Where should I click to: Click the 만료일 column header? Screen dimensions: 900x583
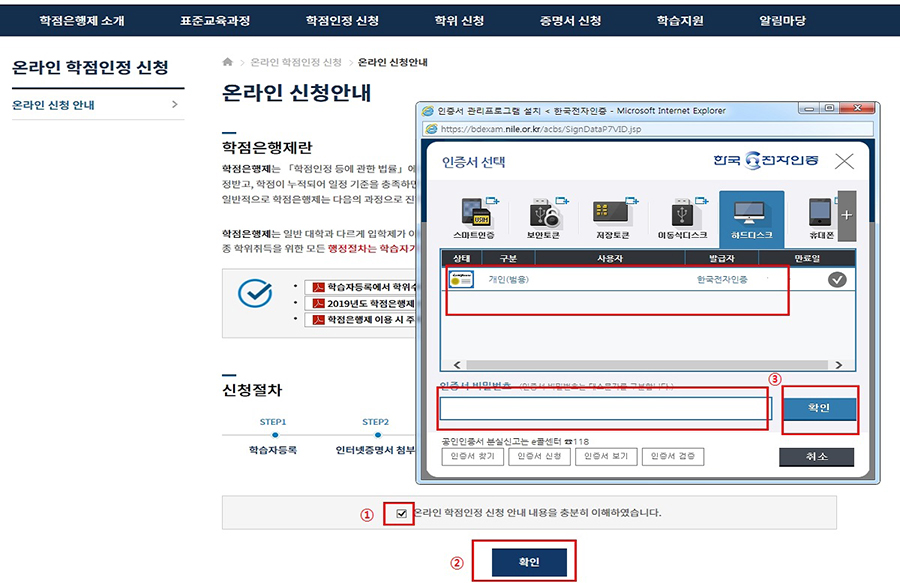(807, 258)
